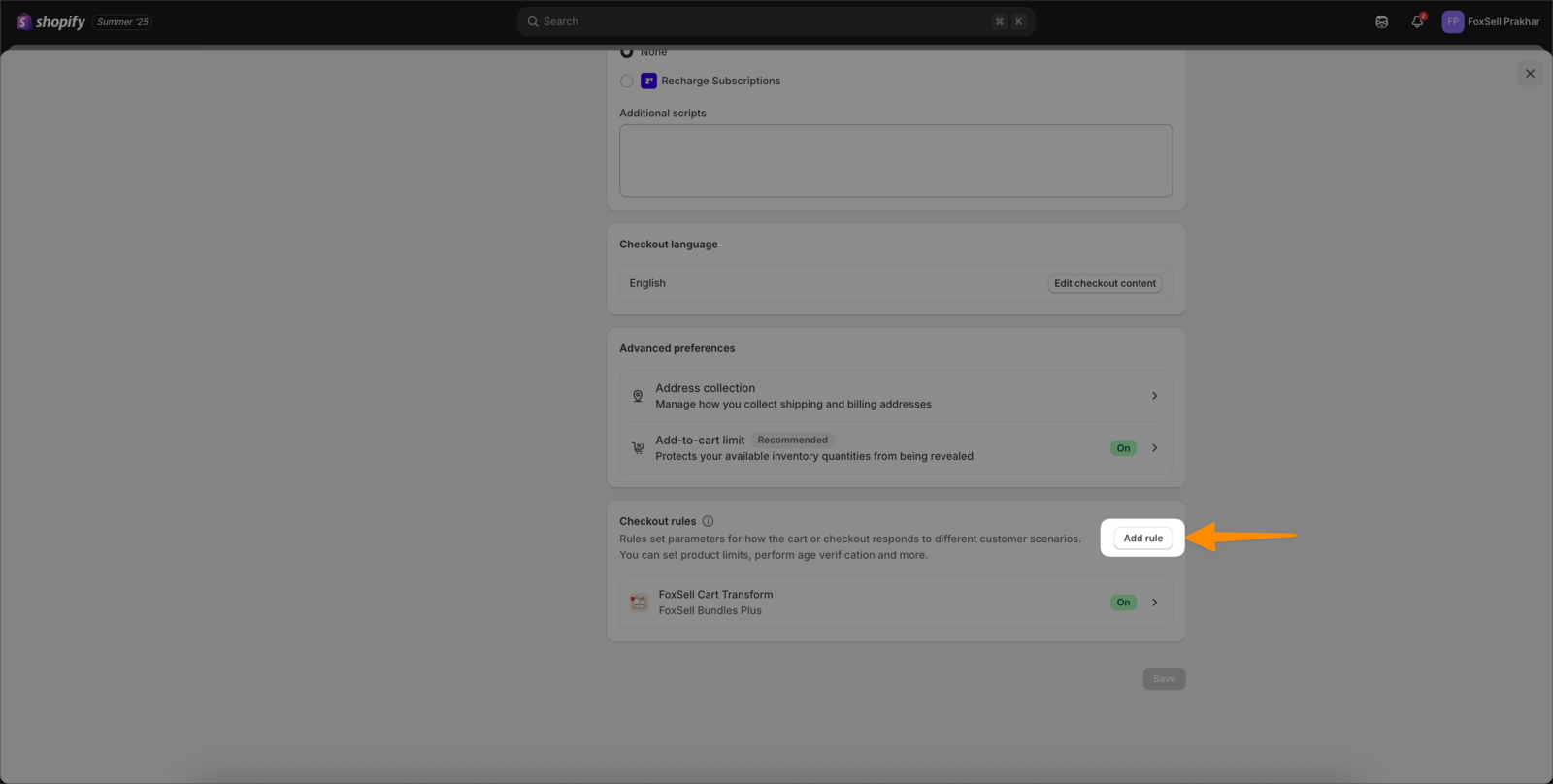This screenshot has width=1553, height=784.
Task: Open the FoxSell Prakhar account menu
Action: coord(1491,21)
